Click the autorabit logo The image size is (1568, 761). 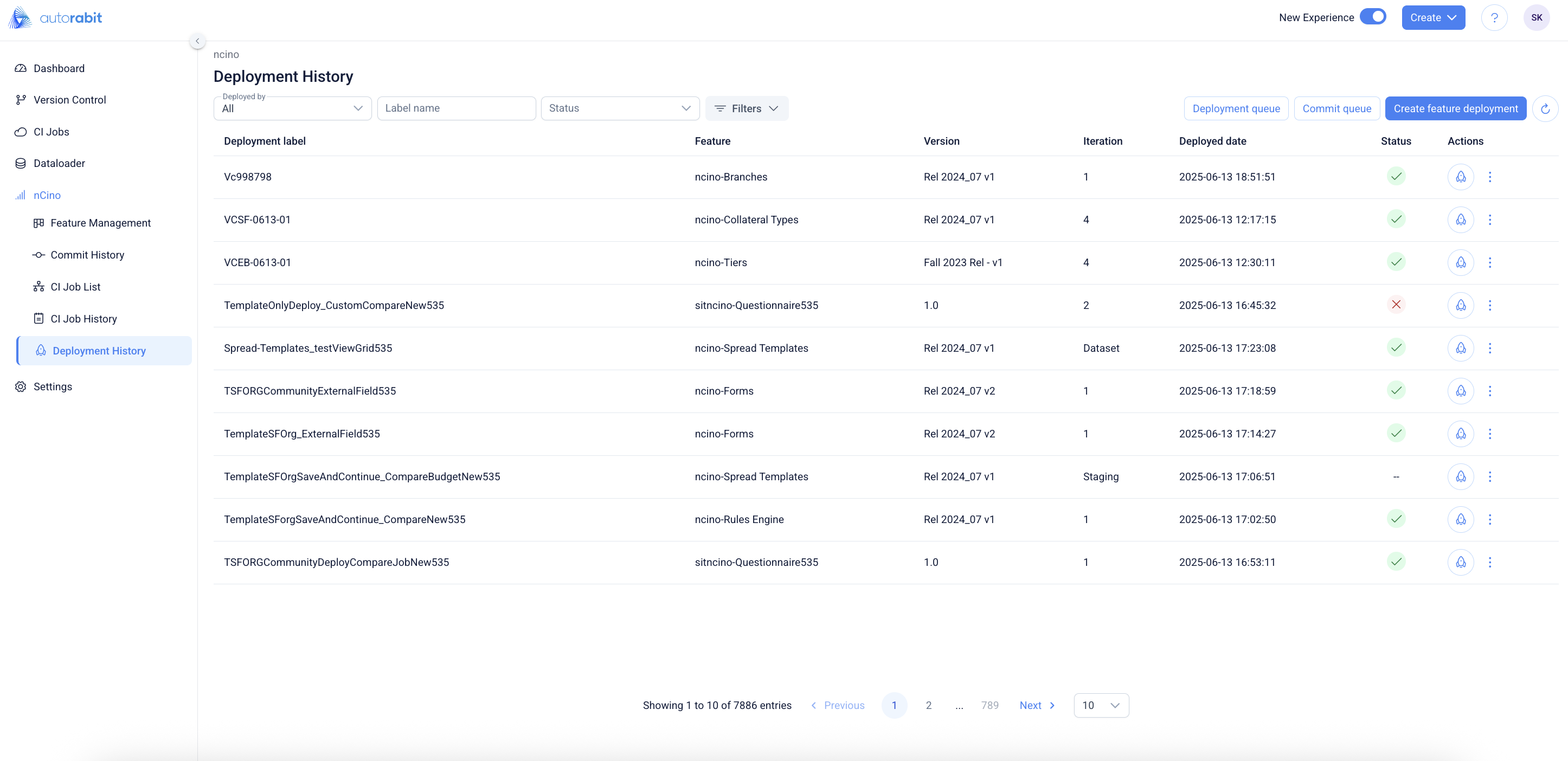56,18
